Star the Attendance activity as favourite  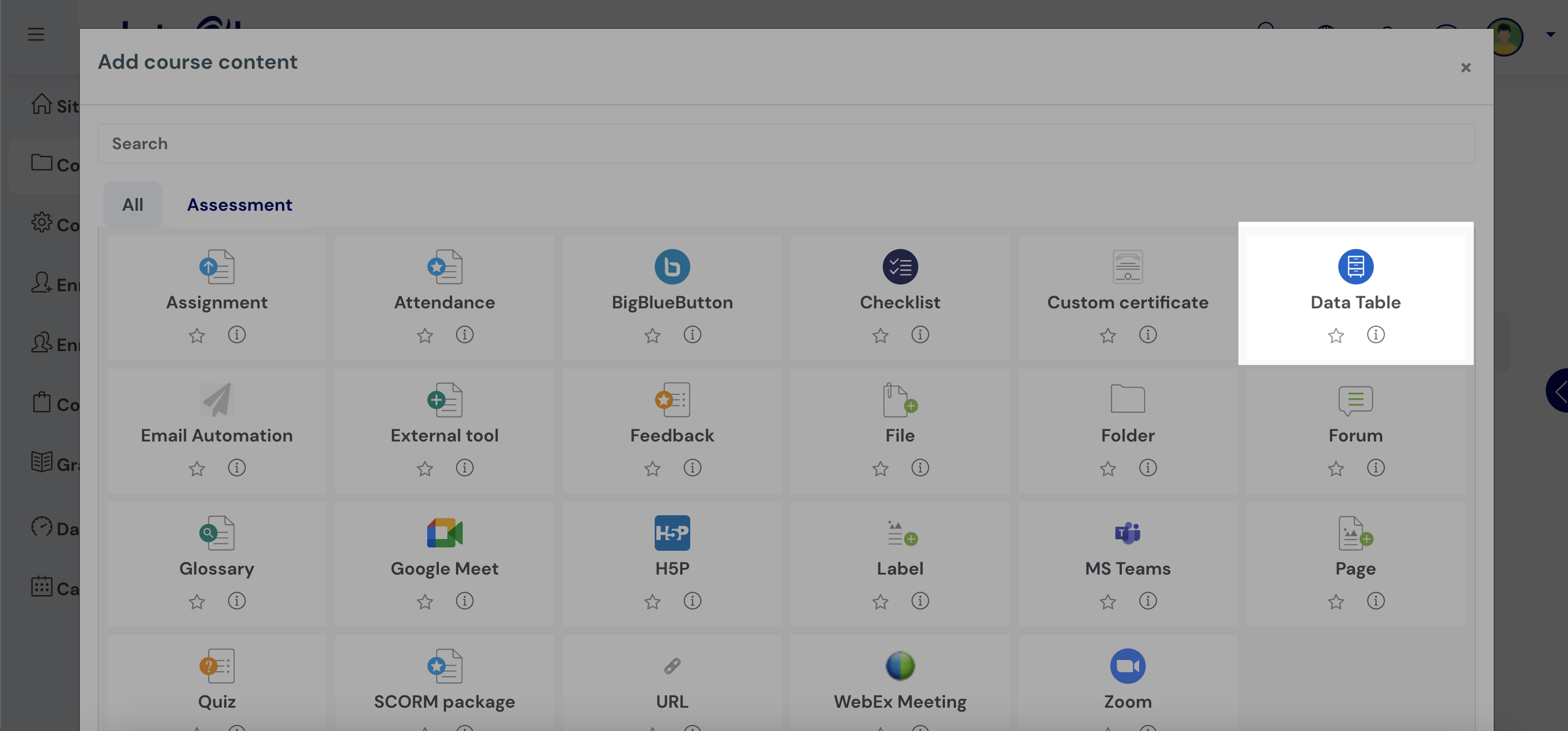(424, 336)
